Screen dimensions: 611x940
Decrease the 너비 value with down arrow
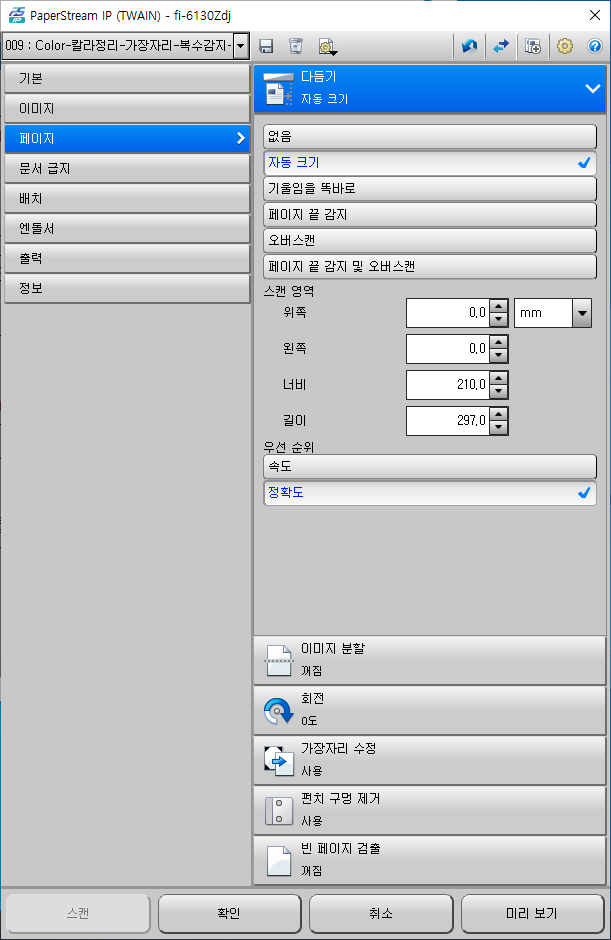[x=499, y=392]
